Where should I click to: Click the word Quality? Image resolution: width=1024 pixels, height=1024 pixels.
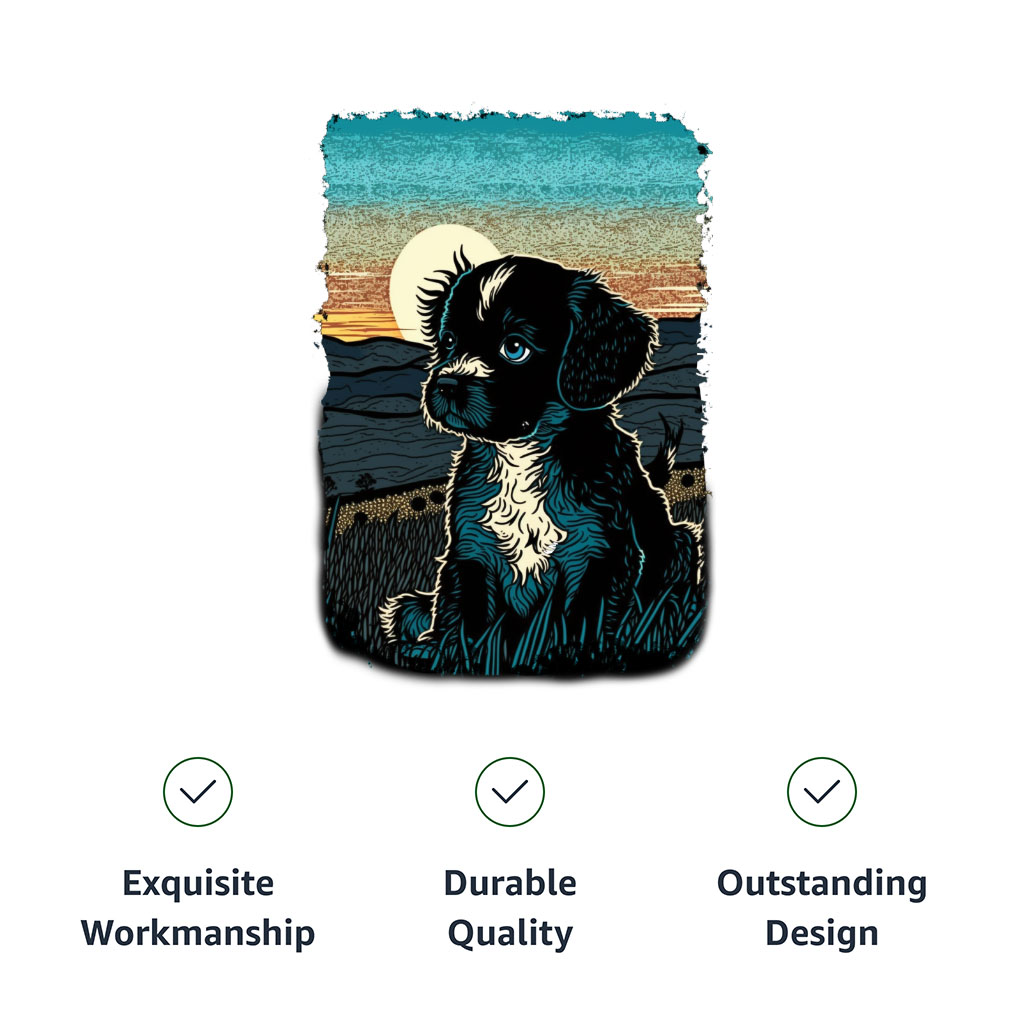click(x=510, y=934)
